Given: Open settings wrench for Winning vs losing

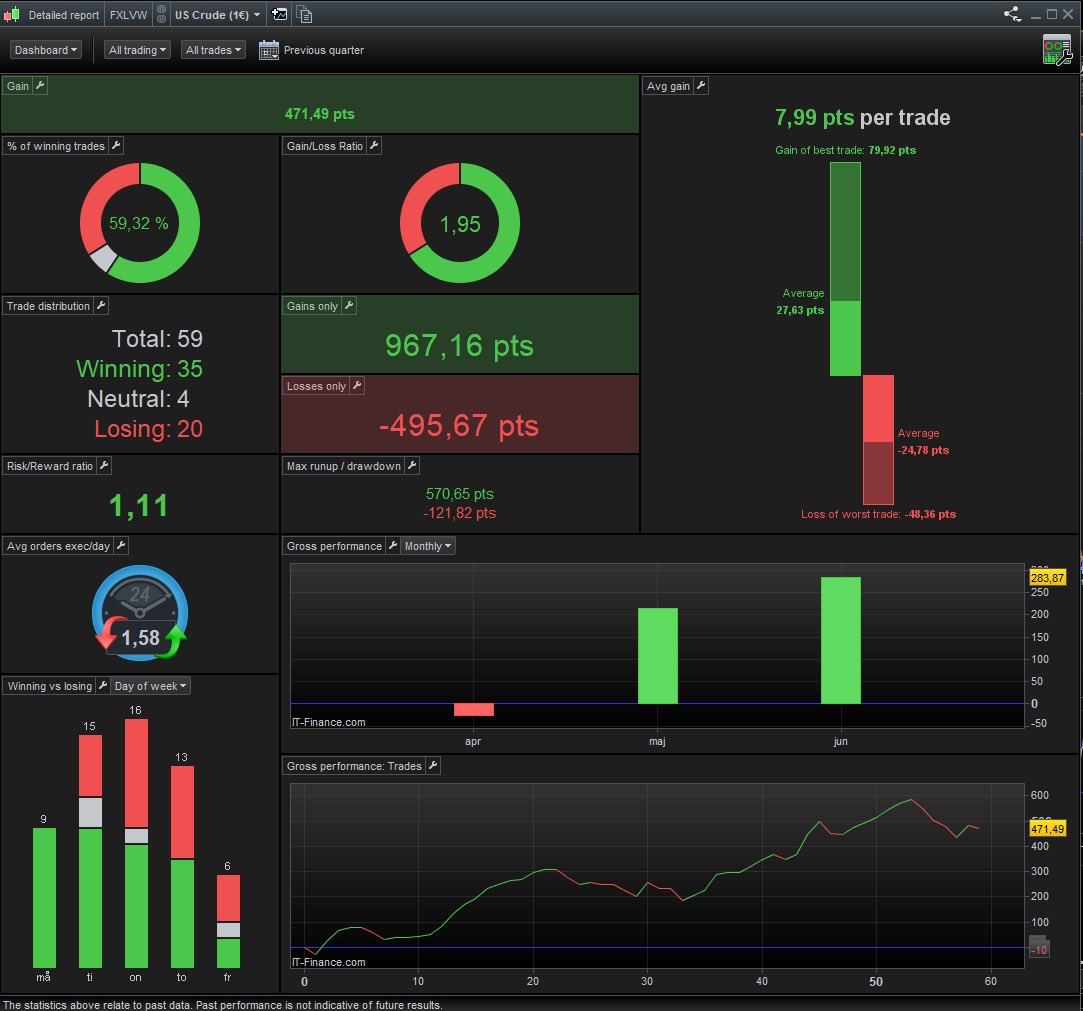Looking at the screenshot, I should click(102, 685).
